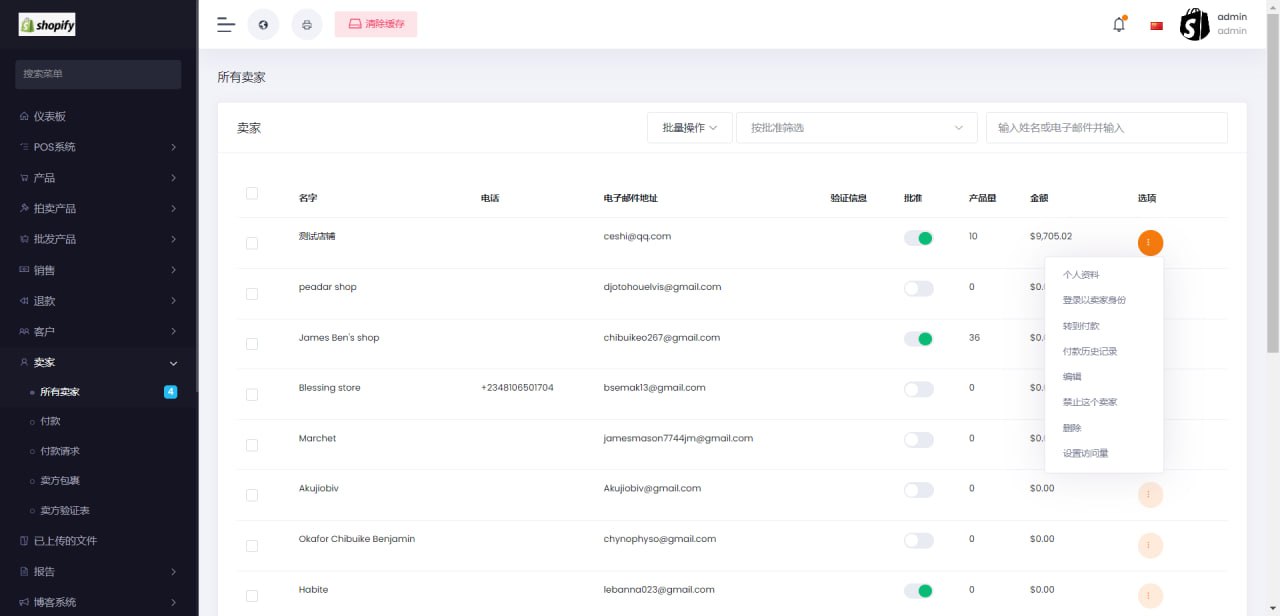1280x616 pixels.
Task: Click the seller name or email search field
Action: click(x=1106, y=128)
